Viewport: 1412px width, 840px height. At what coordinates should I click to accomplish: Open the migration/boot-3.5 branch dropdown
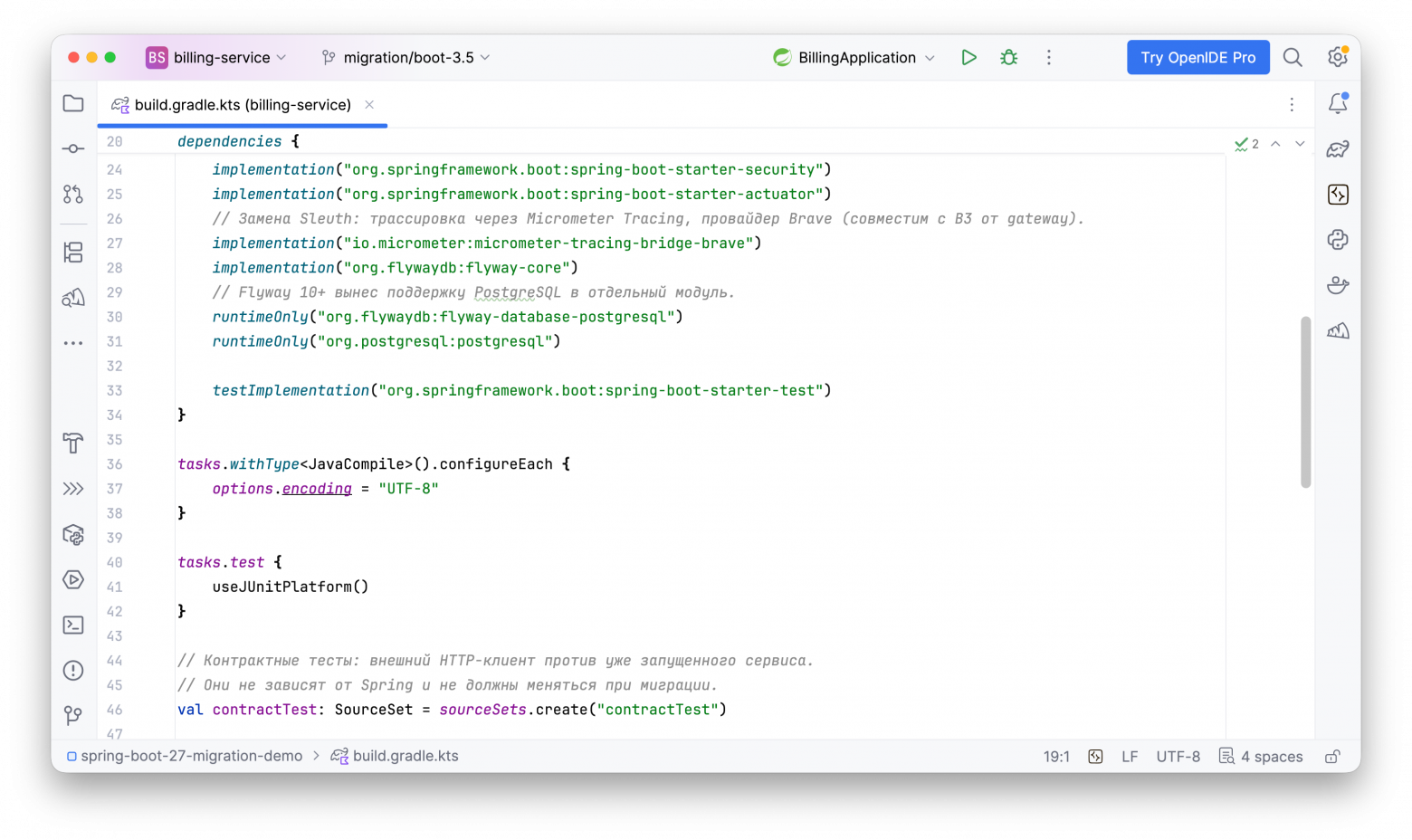[x=405, y=57]
